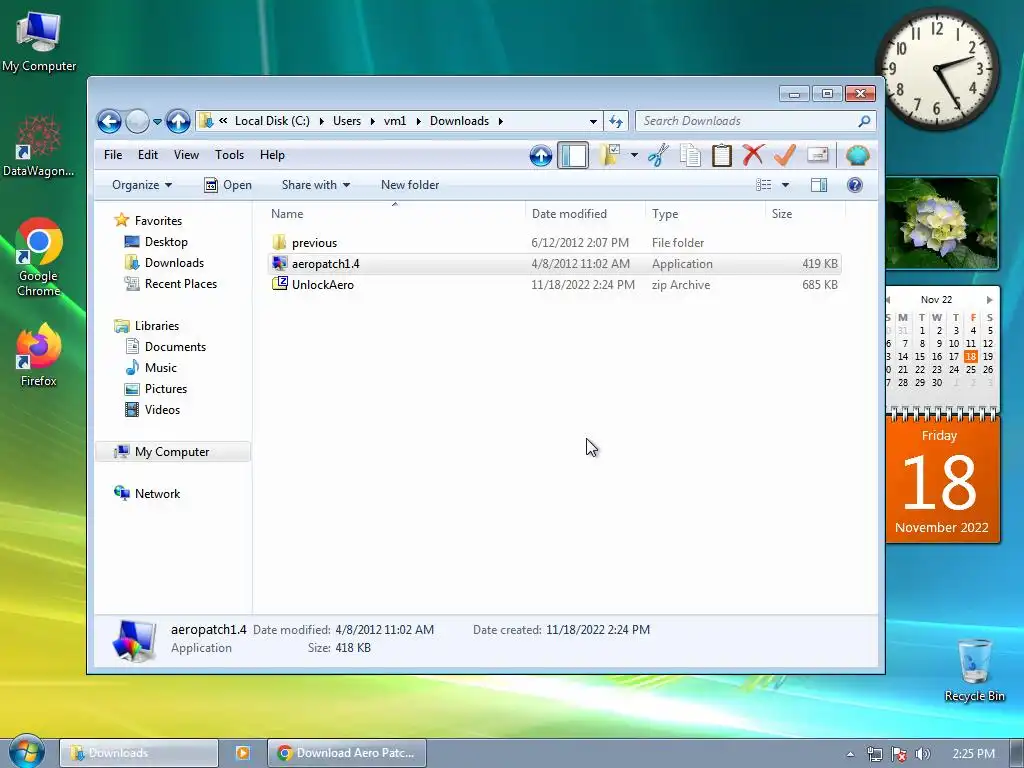Image resolution: width=1024 pixels, height=768 pixels.
Task: Click the Paste clipboard icon
Action: pos(721,155)
